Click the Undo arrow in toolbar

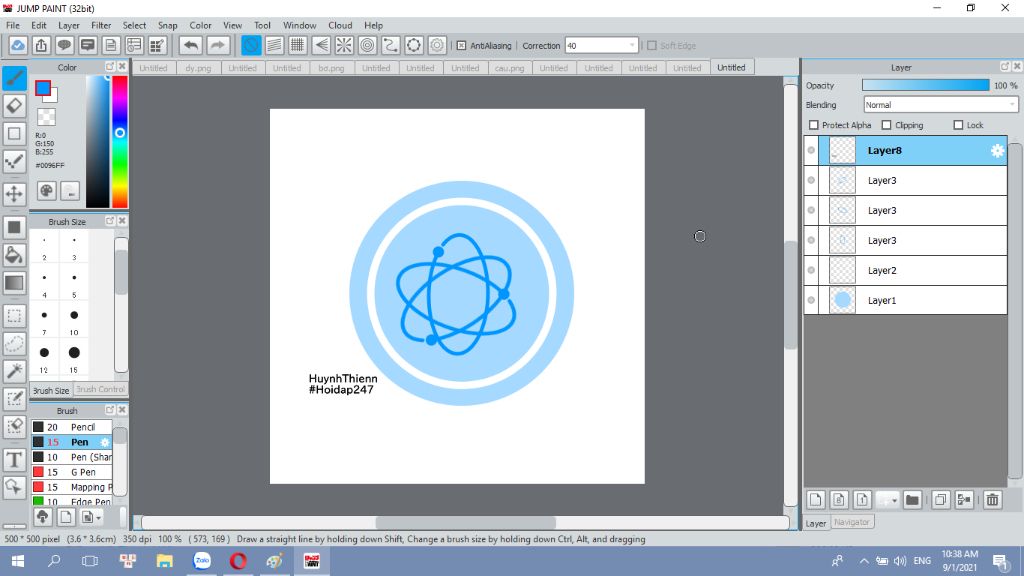point(191,45)
